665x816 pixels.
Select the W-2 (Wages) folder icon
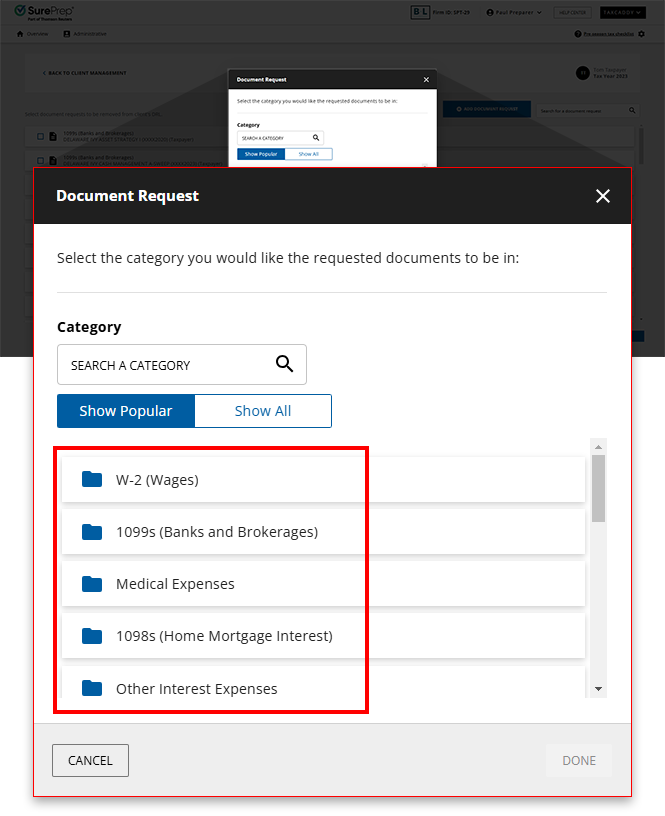91,479
